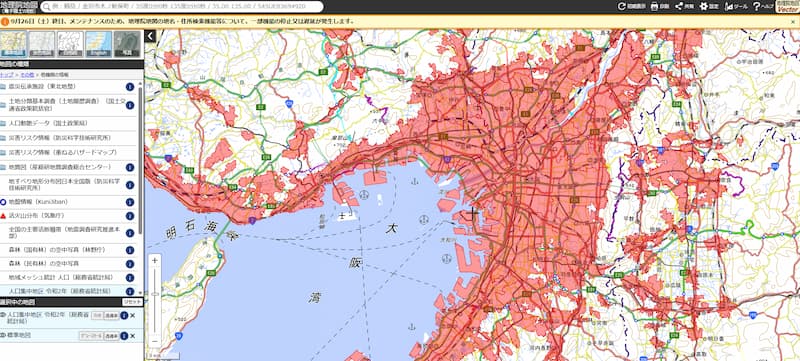Show info for 森林（民有林）の空中写真
800x361 pixels.
coord(130,264)
